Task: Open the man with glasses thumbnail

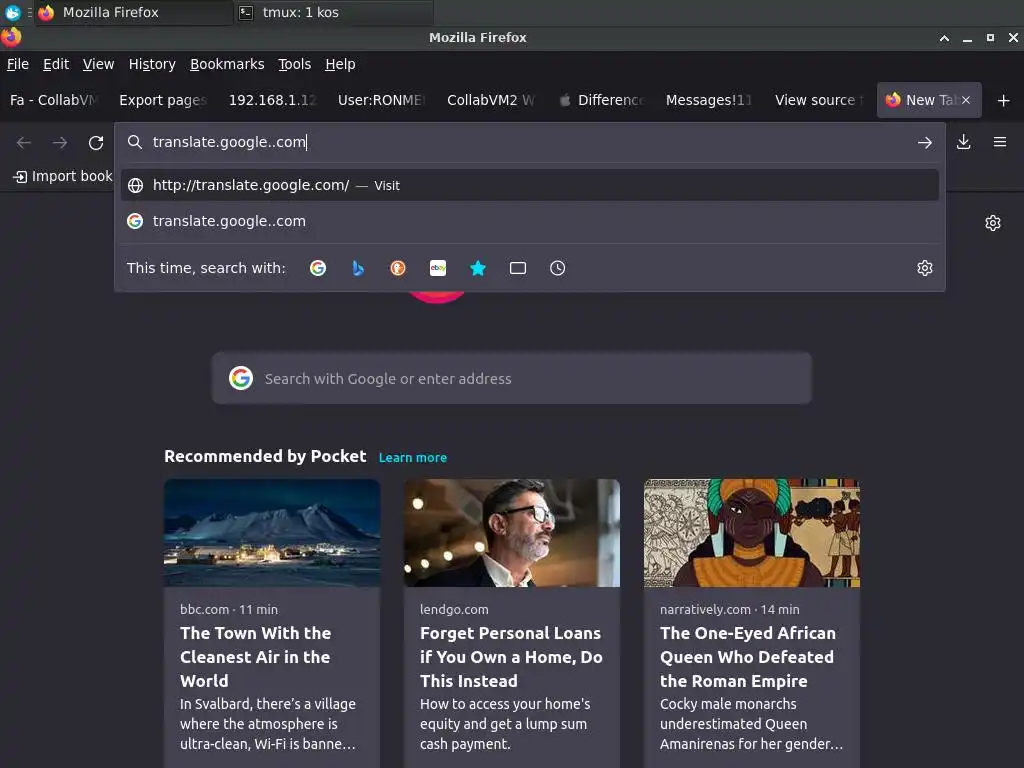Action: pyautogui.click(x=512, y=533)
